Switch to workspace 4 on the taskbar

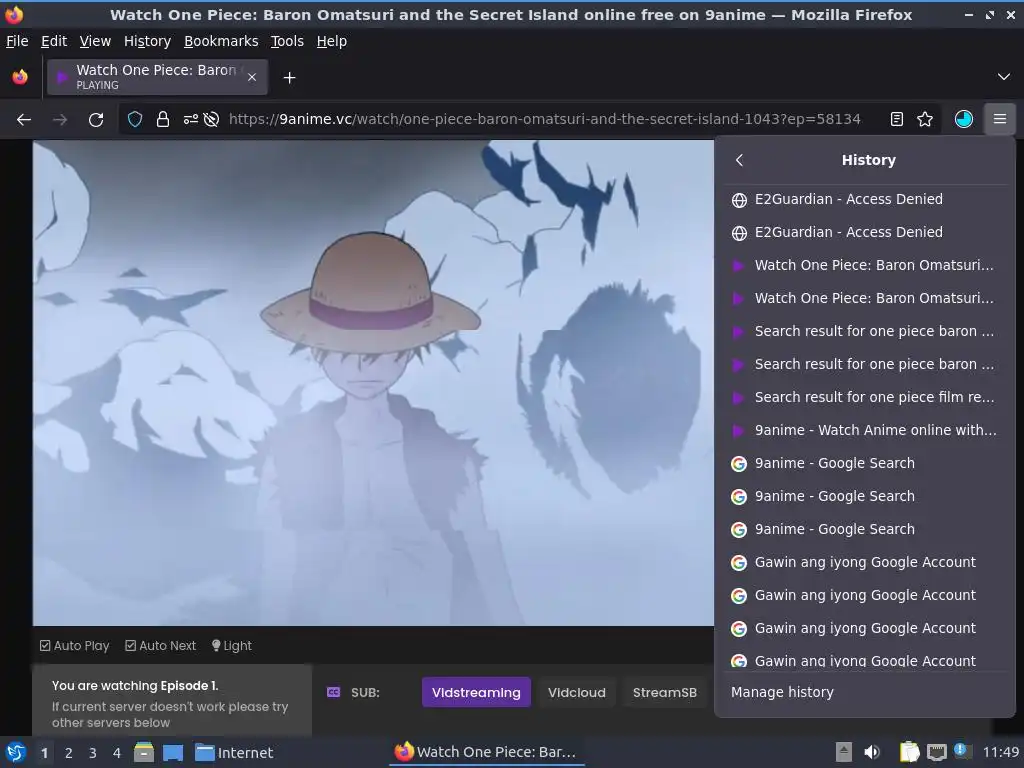pyautogui.click(x=117, y=753)
